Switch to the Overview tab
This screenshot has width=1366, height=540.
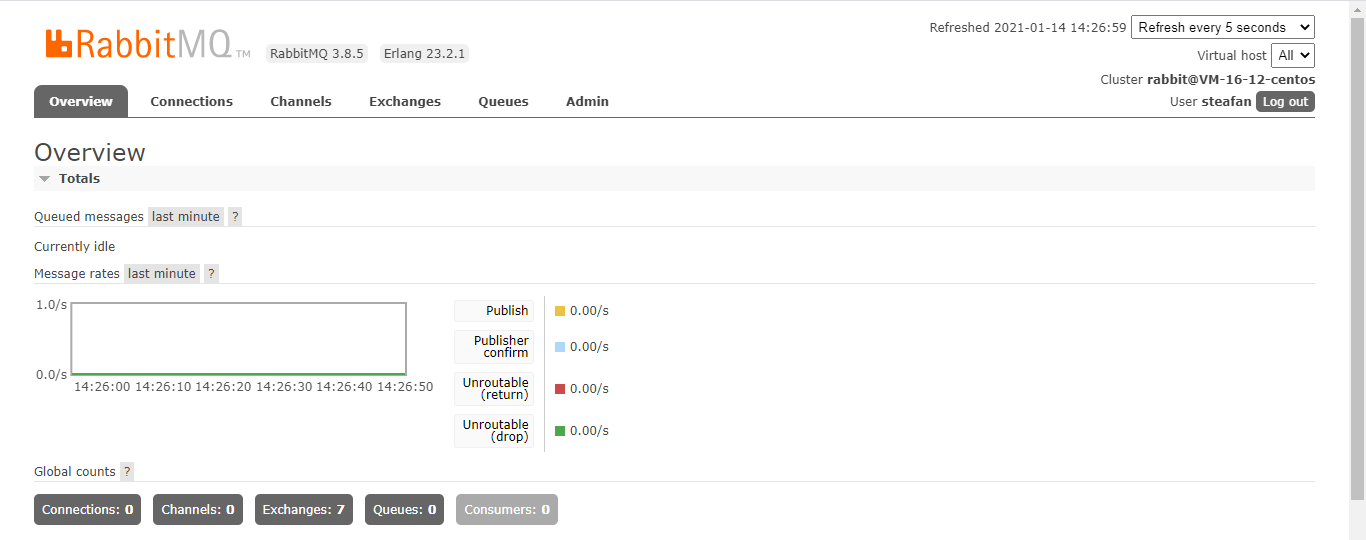click(x=81, y=101)
